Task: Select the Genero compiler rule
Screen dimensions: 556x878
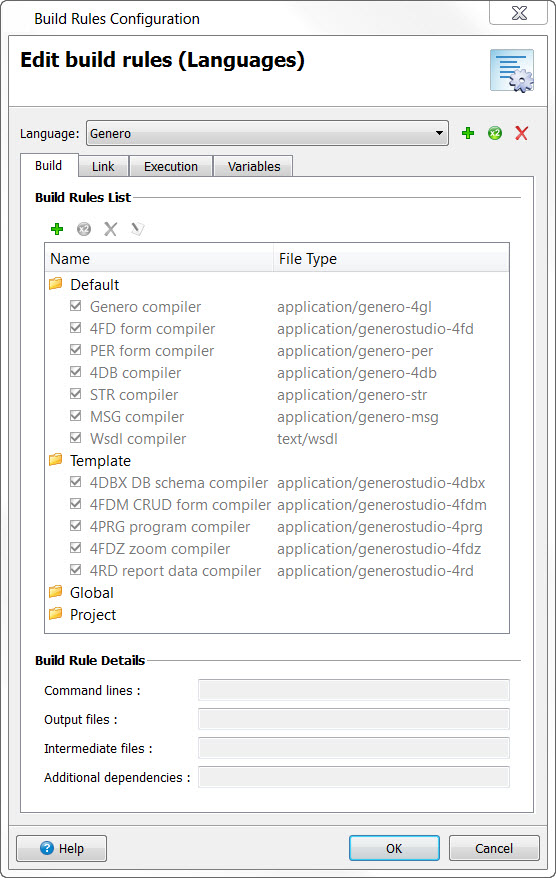Action: pos(145,307)
